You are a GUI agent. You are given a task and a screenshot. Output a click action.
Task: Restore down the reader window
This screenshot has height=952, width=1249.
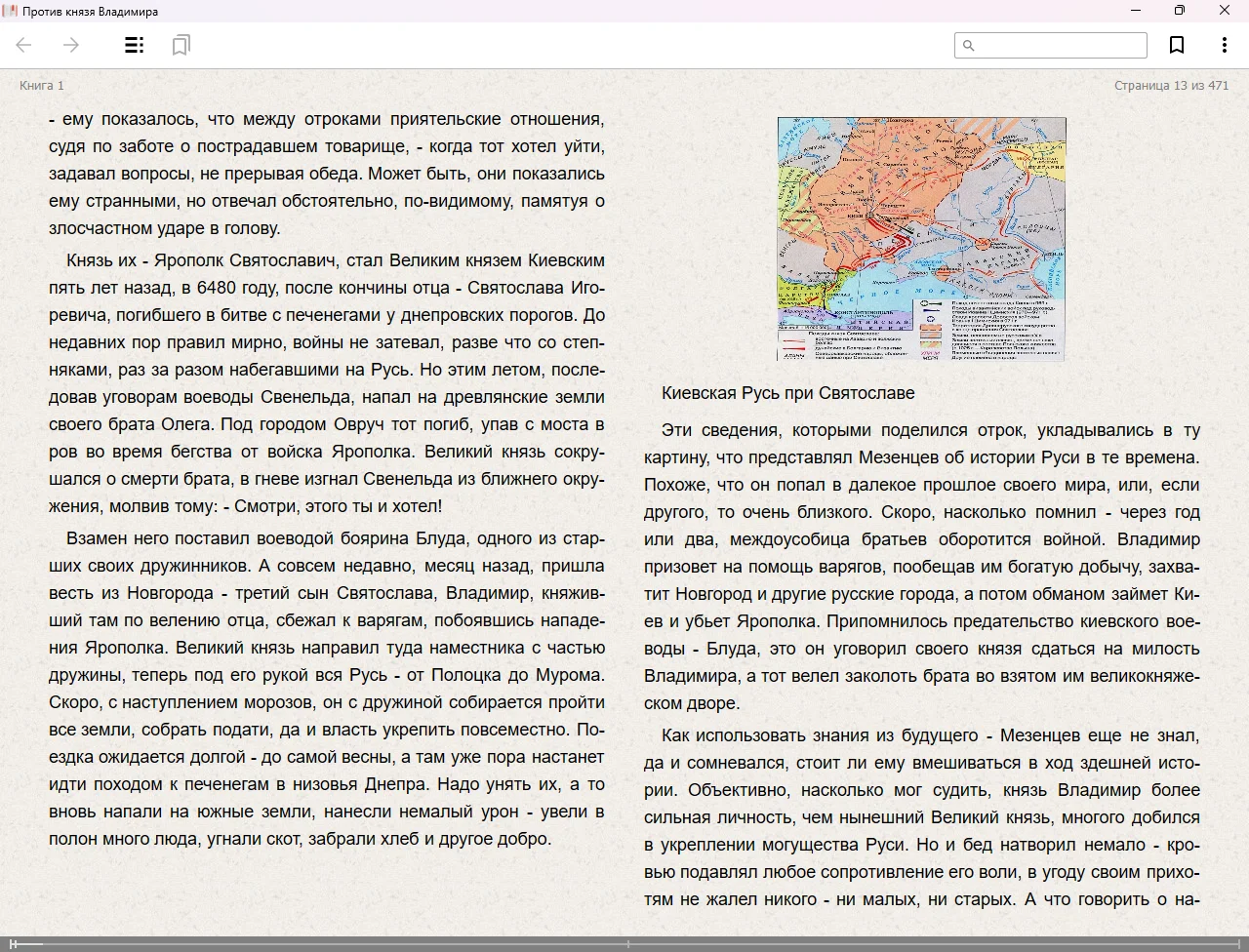(1180, 11)
